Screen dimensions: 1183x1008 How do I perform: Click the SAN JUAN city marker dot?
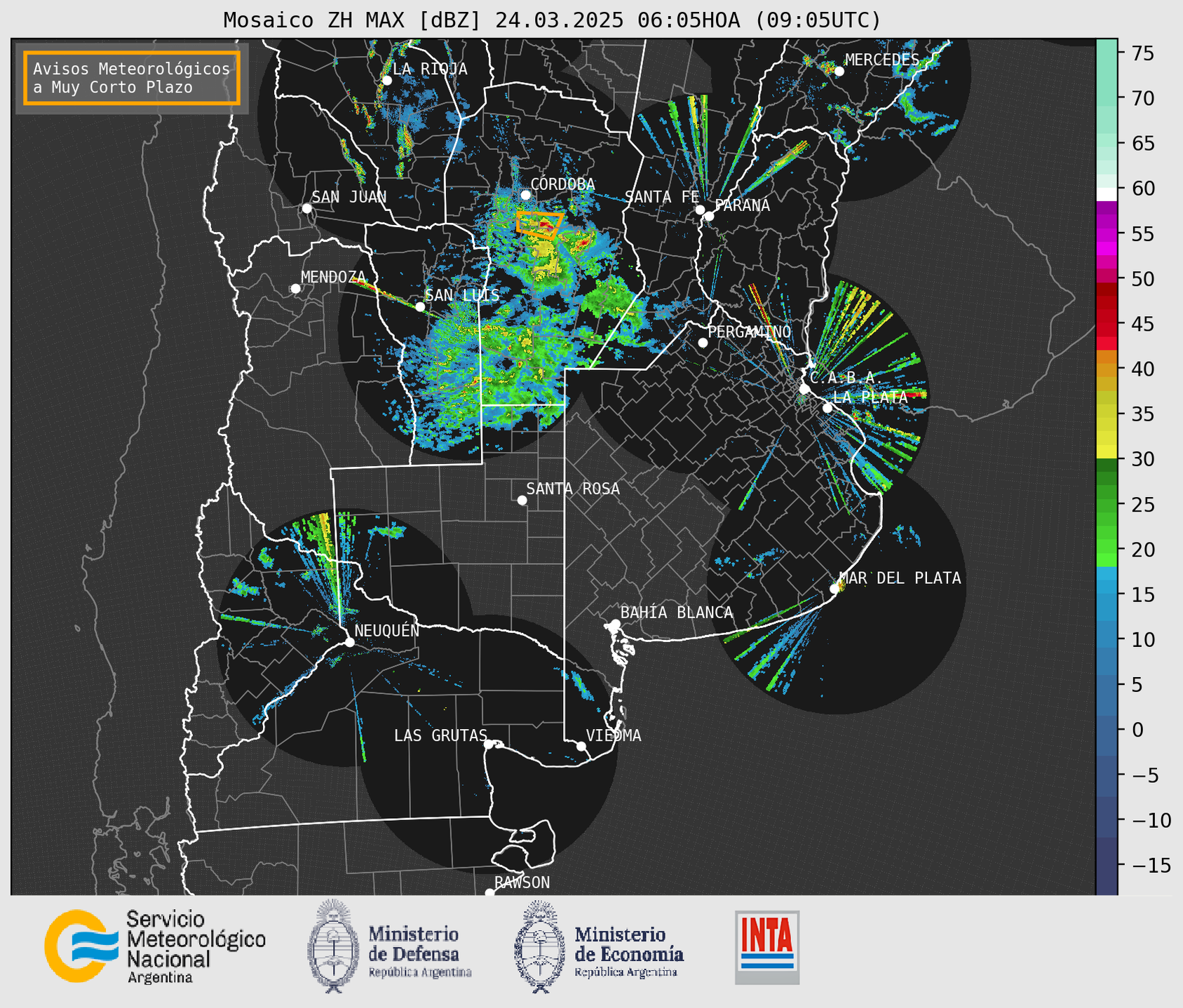(306, 208)
